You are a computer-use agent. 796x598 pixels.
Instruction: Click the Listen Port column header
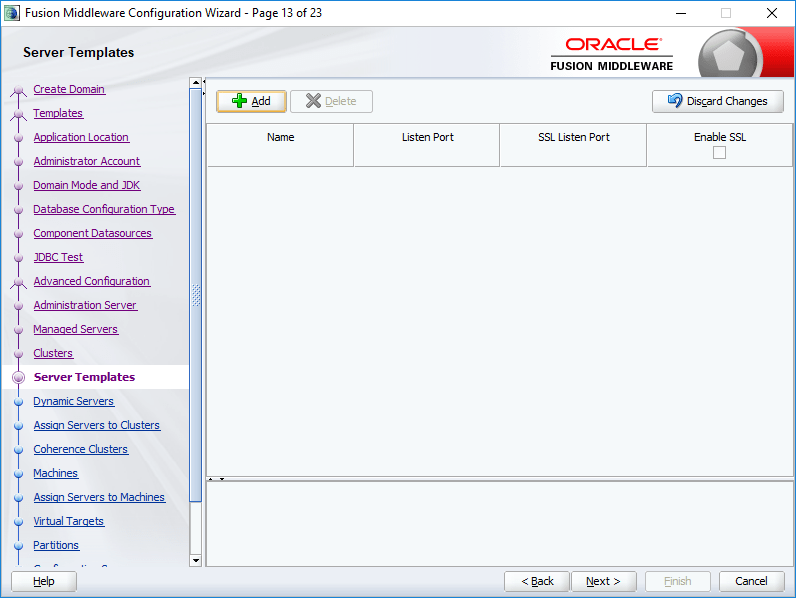pos(427,145)
